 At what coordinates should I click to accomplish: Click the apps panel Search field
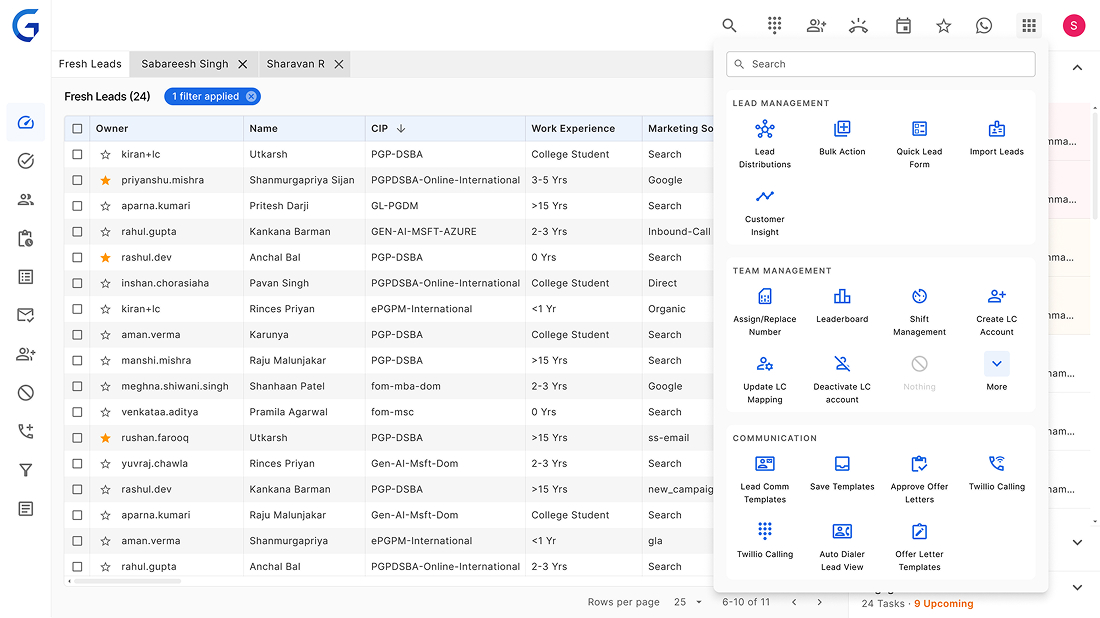click(x=880, y=64)
